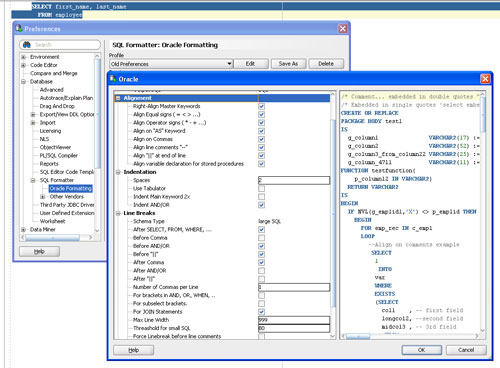This screenshot has width=500, height=368.
Task: Select User Defined Extensions item
Action: pyautogui.click(x=67, y=213)
